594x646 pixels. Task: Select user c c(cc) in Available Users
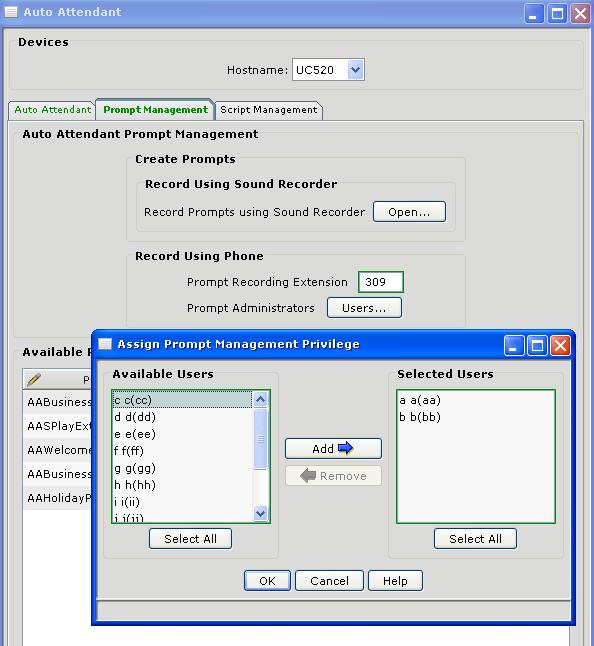[182, 400]
